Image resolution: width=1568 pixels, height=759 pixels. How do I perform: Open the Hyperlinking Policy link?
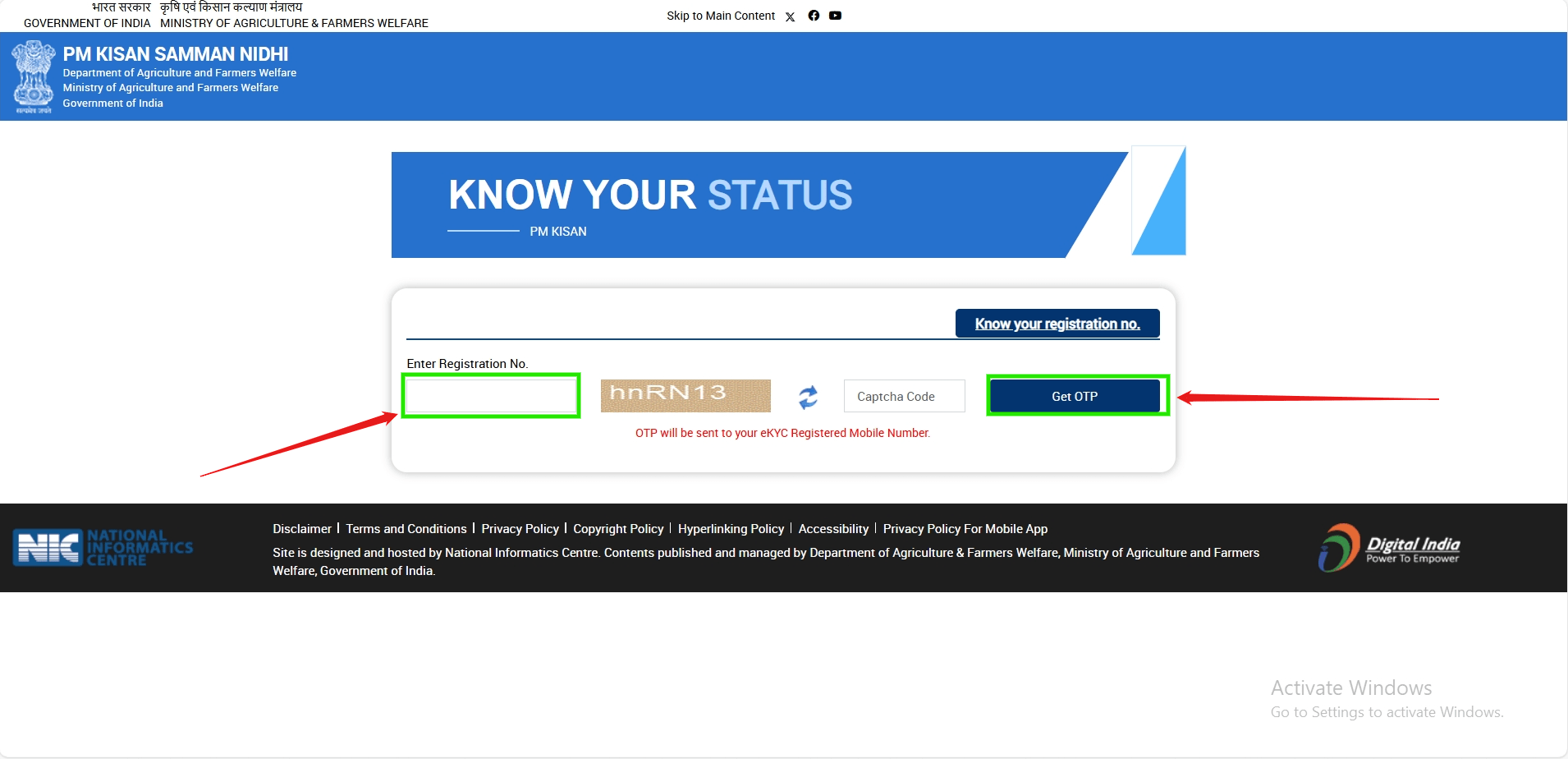pos(731,529)
